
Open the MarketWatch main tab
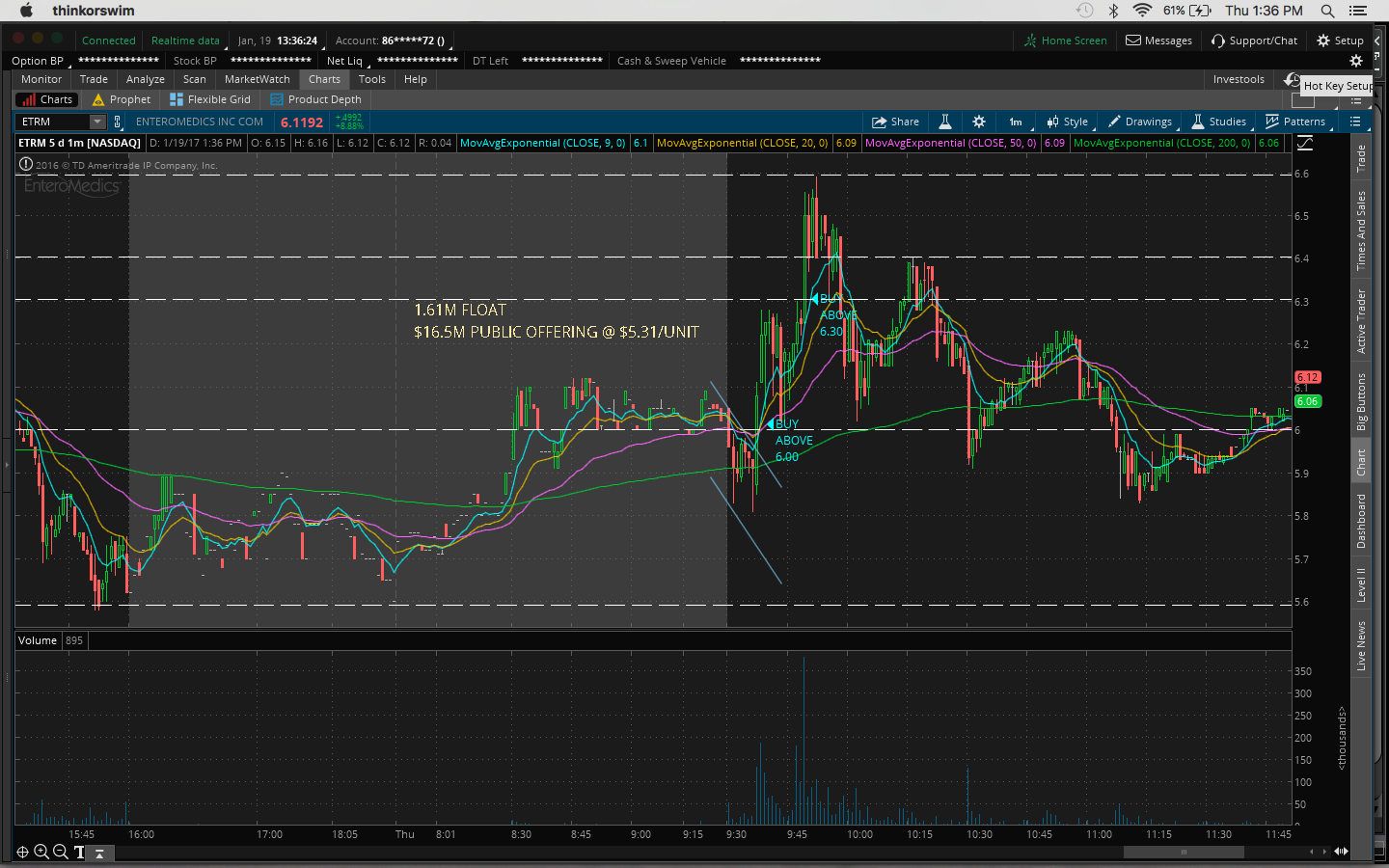click(258, 79)
